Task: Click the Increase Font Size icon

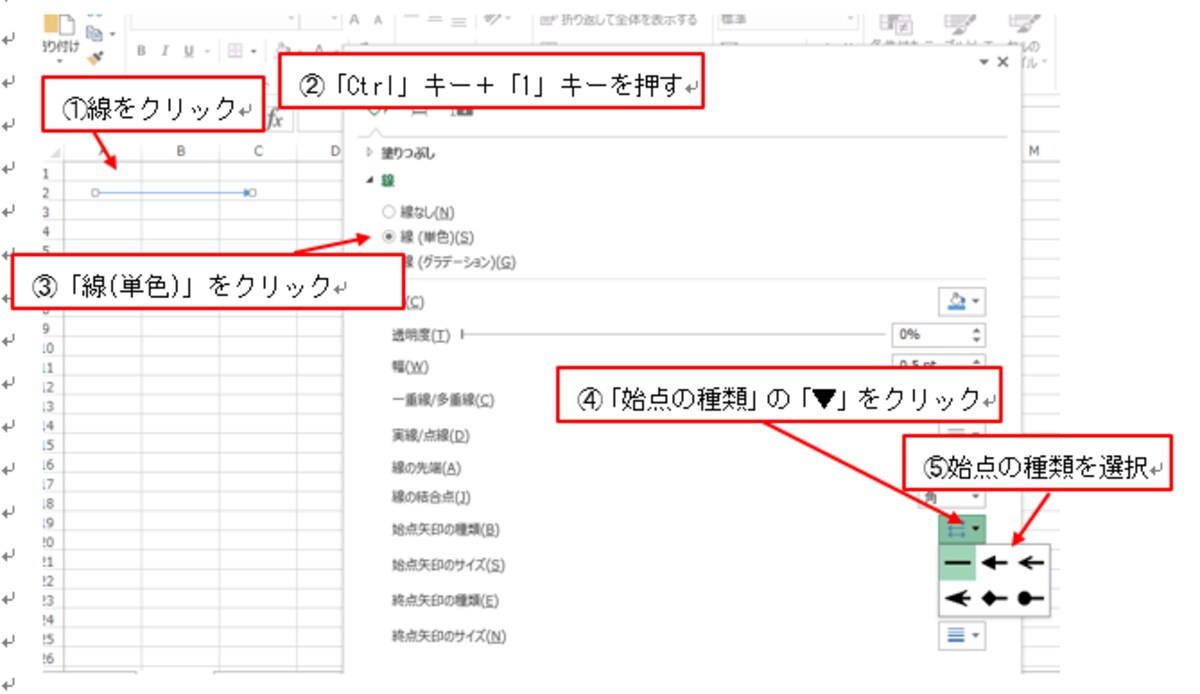Action: [x=354, y=19]
